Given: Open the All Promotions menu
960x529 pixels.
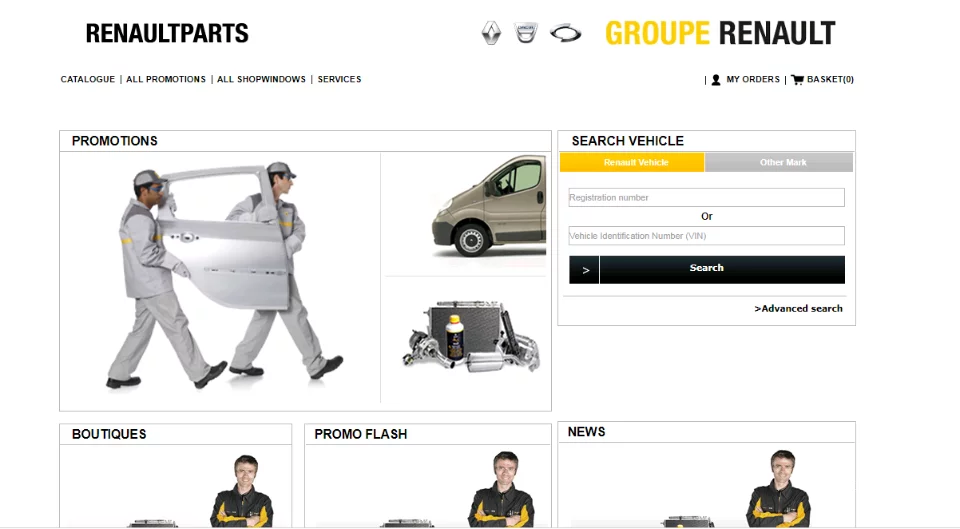Looking at the screenshot, I should 166,80.
